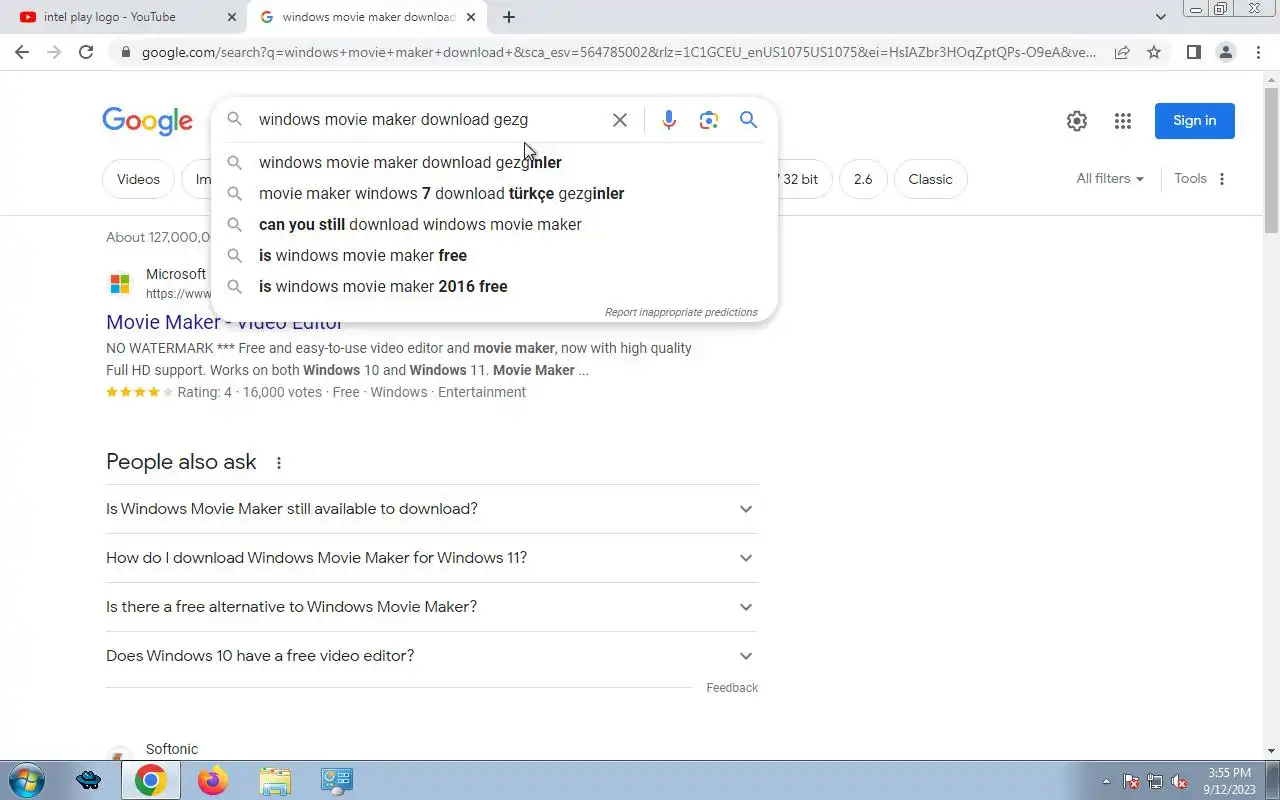This screenshot has width=1280, height=800.
Task: Open Firefox from the taskbar
Action: 212,780
